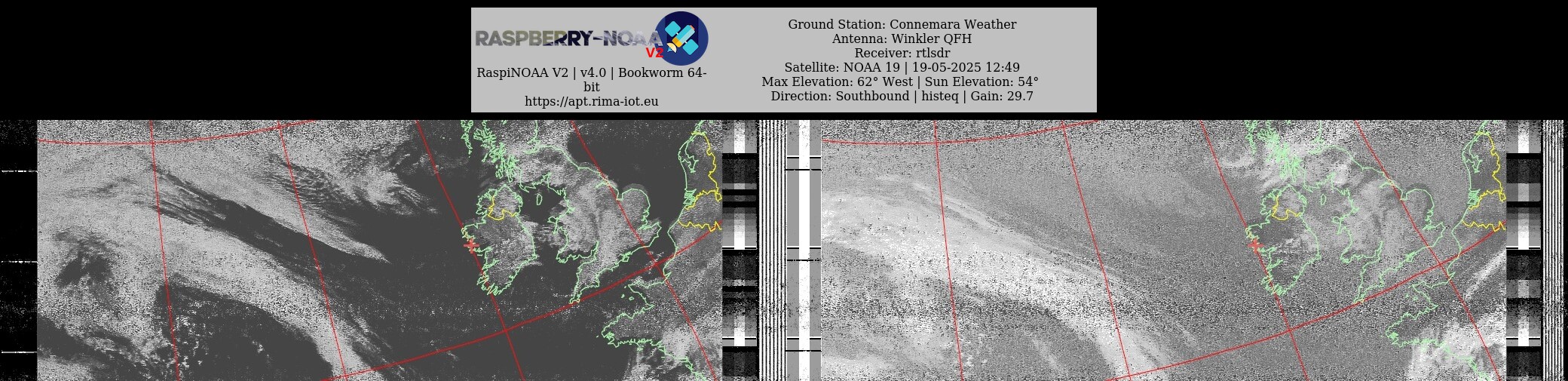Screen dimensions: 1568x381
Task: Click the red ground station cross in left image
Action: 471,244
